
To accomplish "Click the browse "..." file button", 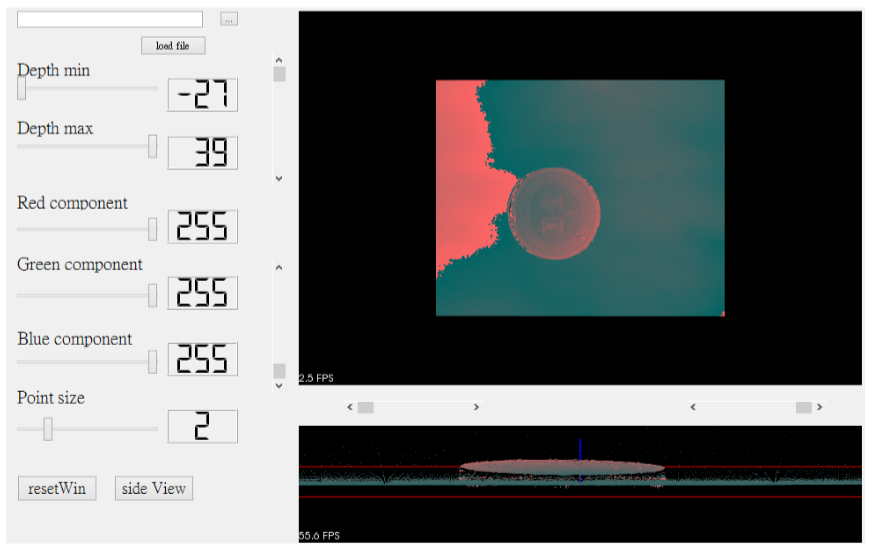I will point(229,19).
